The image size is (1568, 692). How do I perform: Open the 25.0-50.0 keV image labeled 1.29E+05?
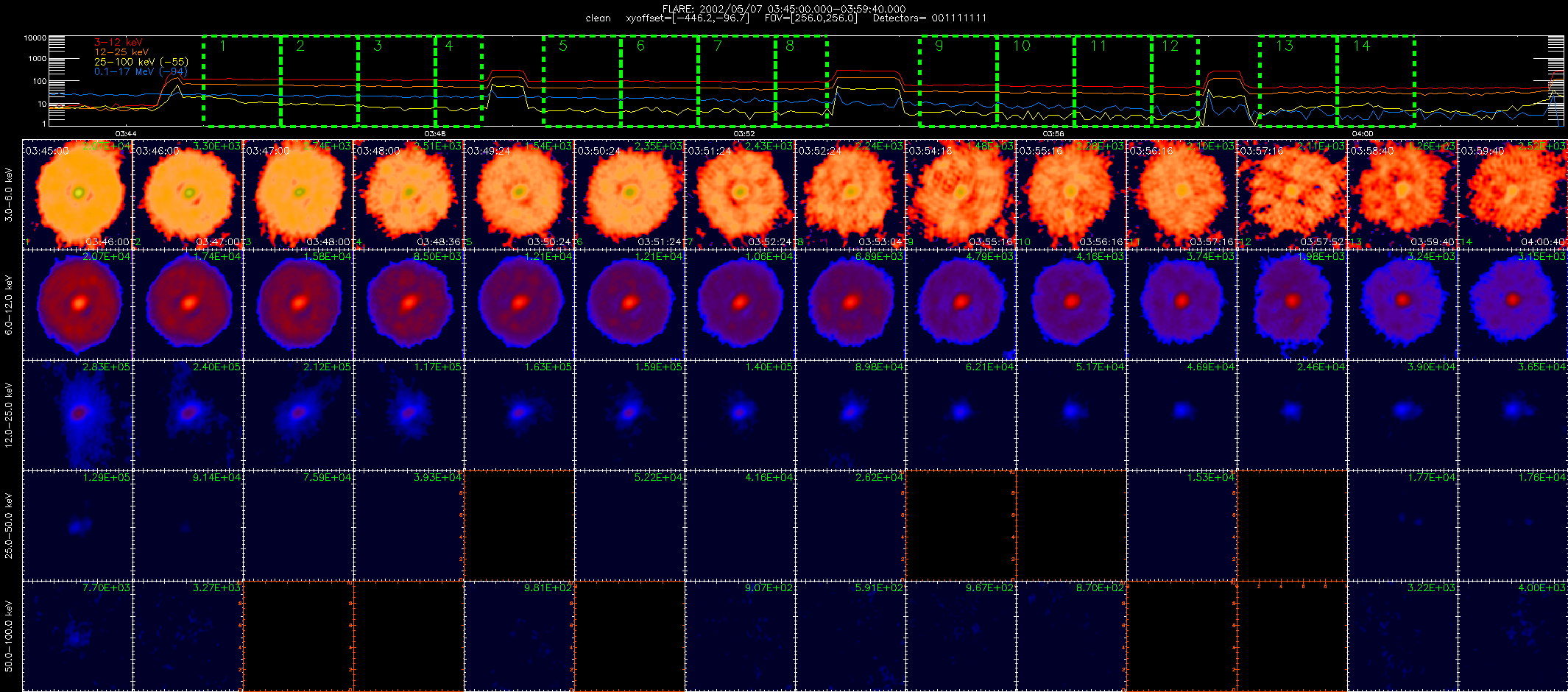pos(77,525)
